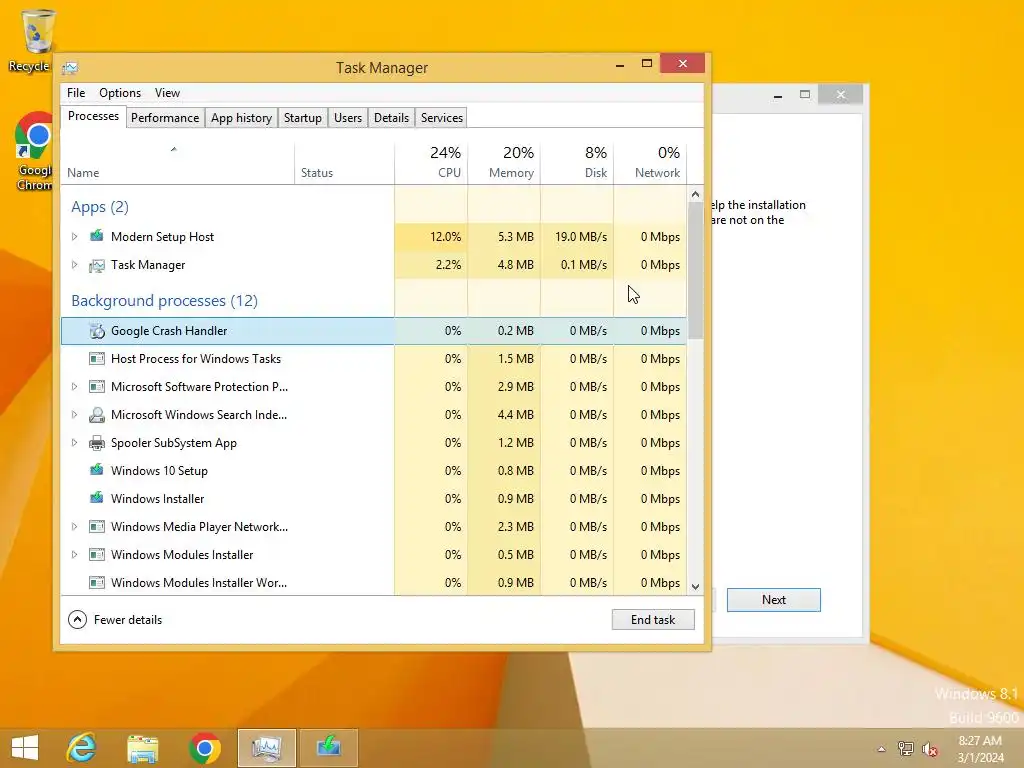The image size is (1024, 768).
Task: Click the Task Manager taskbar button
Action: pyautogui.click(x=266, y=748)
